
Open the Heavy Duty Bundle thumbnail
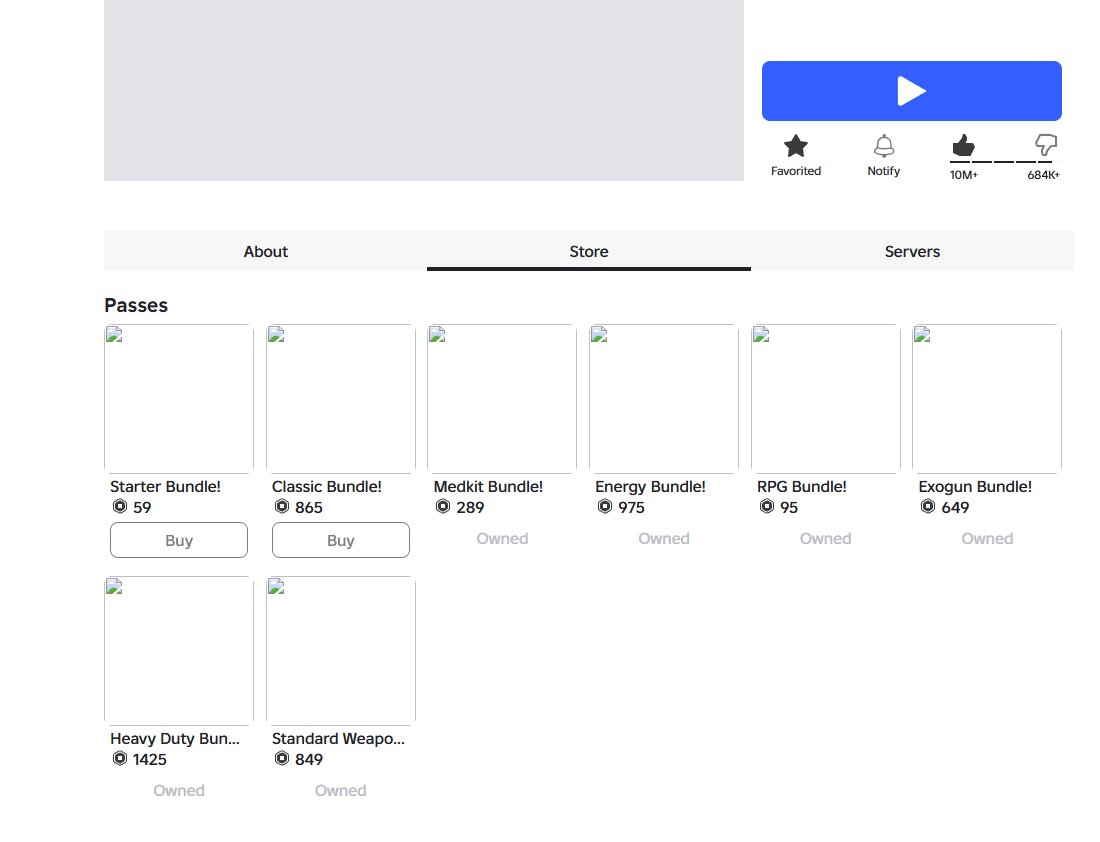[x=179, y=650]
